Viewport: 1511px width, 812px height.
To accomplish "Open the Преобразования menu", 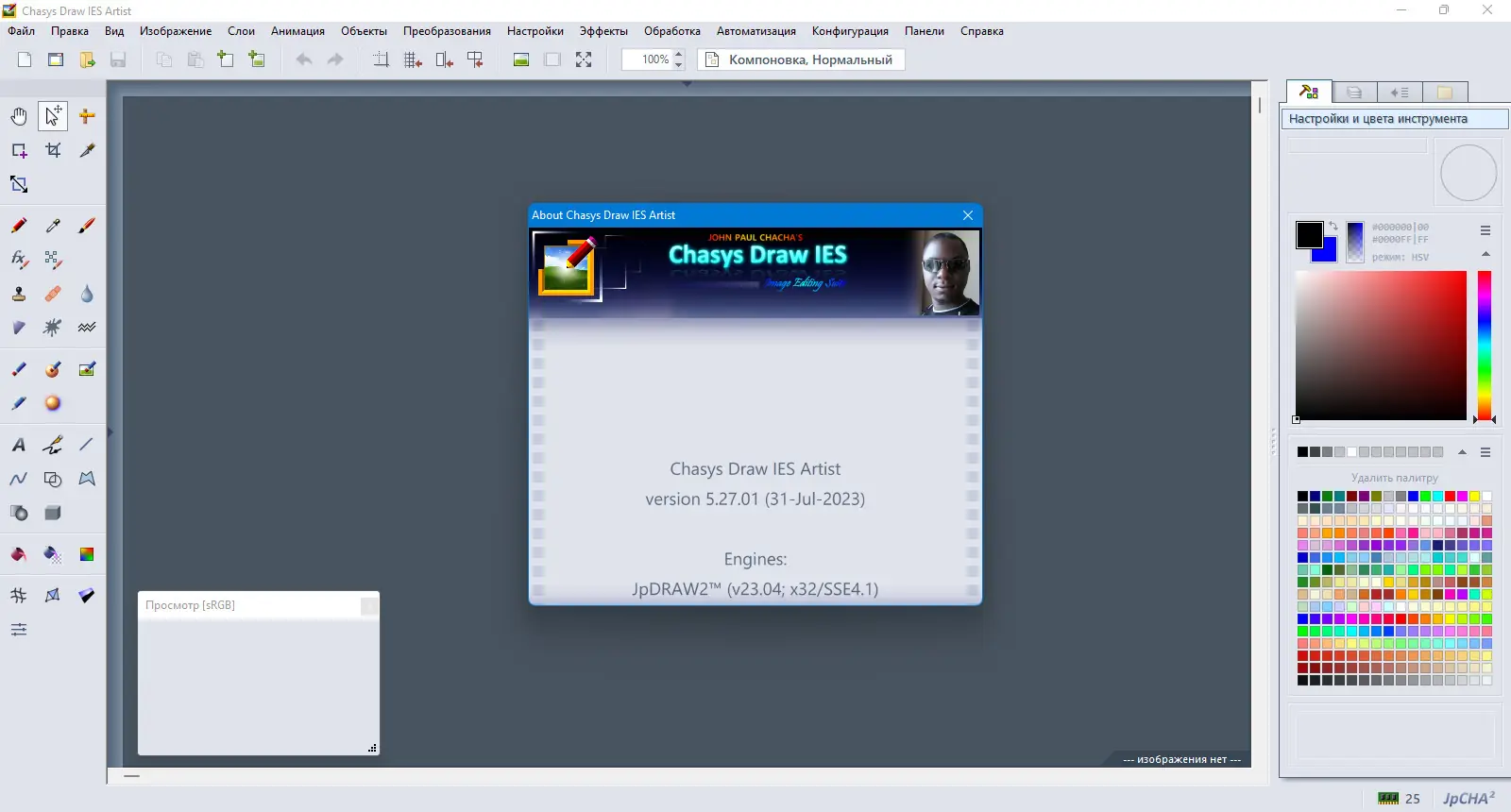I will click(447, 31).
